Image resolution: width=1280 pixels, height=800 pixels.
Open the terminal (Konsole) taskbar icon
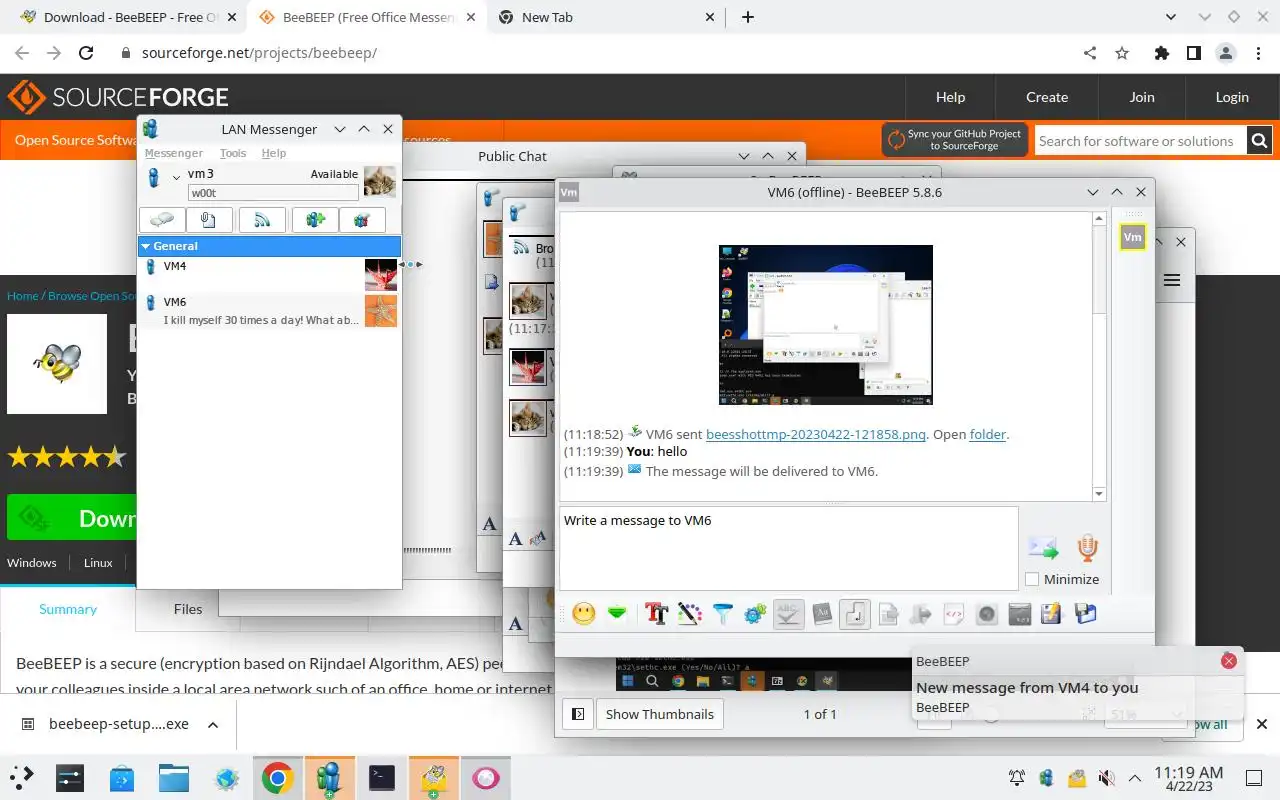pyautogui.click(x=381, y=778)
